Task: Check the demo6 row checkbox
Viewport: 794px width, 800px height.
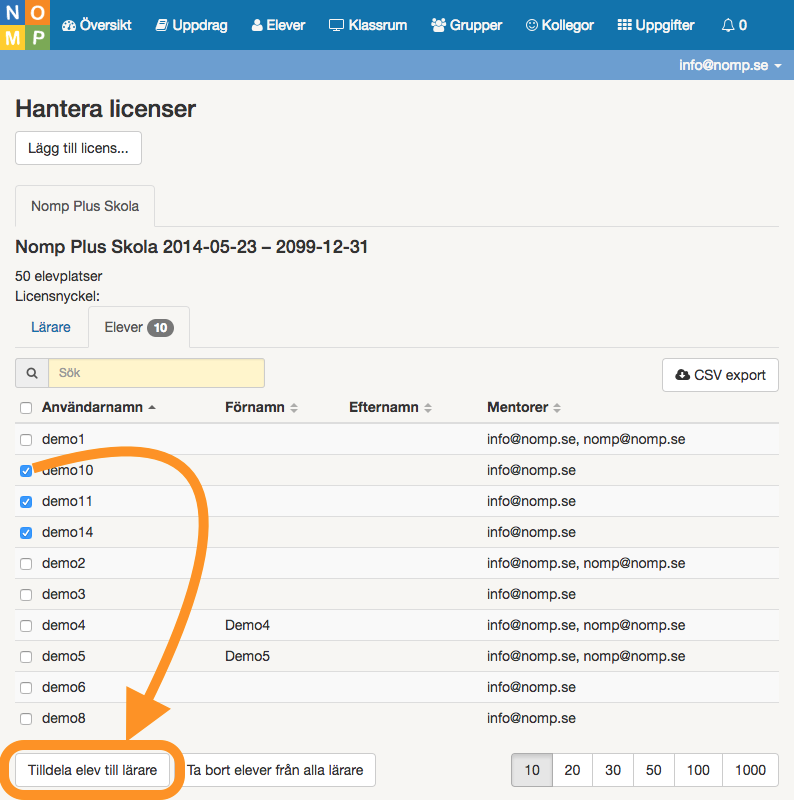Action: (x=26, y=688)
